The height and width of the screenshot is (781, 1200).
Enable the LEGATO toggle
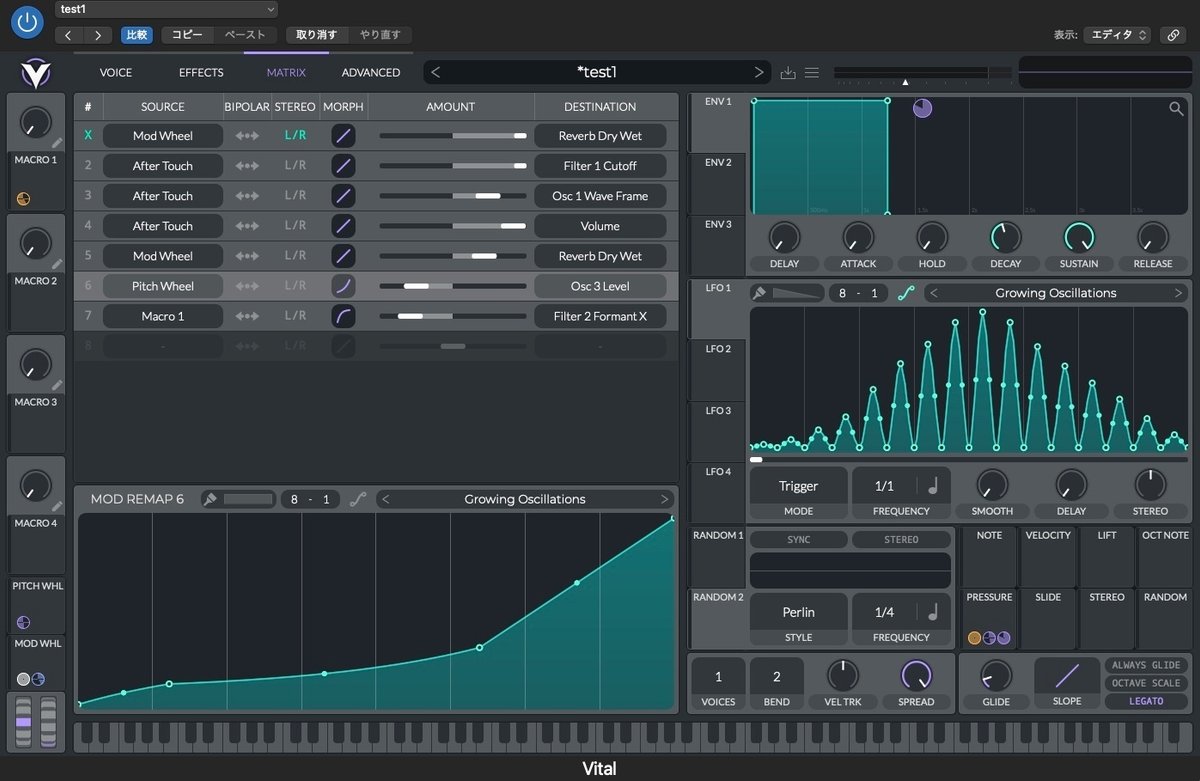(x=1146, y=701)
